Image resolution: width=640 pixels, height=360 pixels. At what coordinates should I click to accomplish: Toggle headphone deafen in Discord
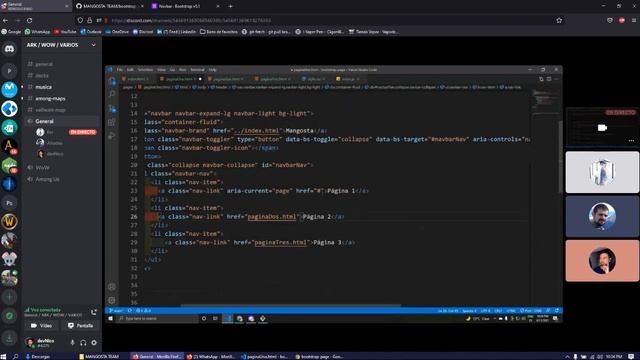pos(83,342)
